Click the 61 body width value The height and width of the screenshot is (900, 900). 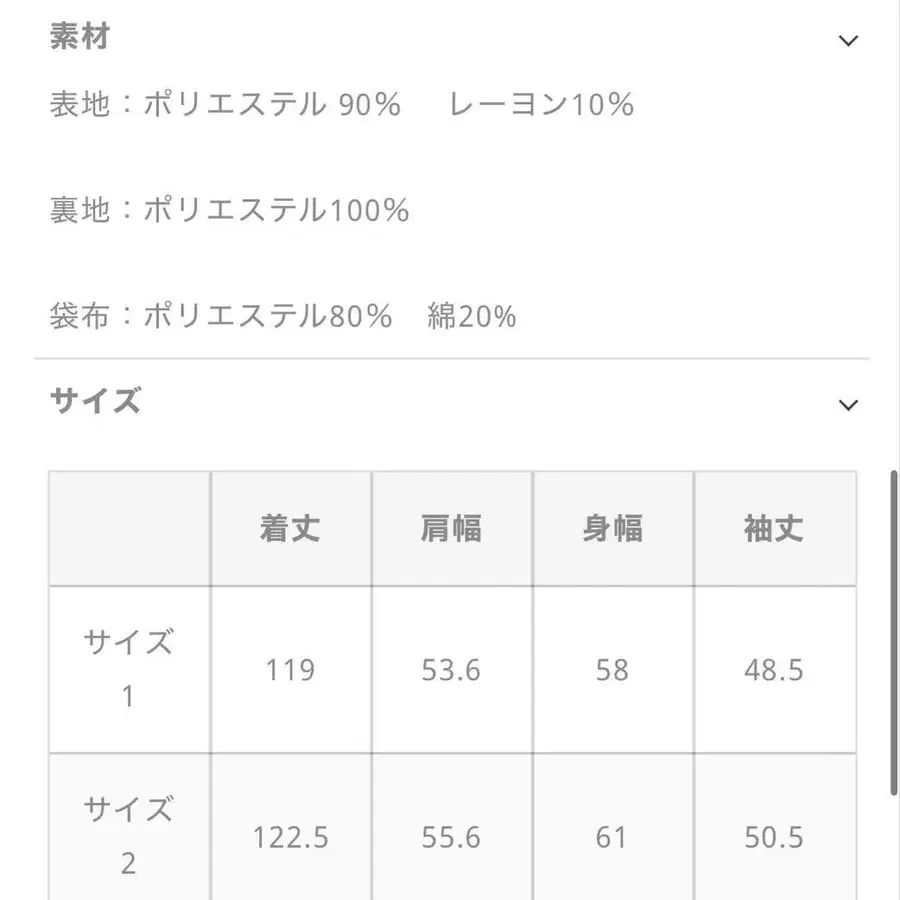point(613,836)
